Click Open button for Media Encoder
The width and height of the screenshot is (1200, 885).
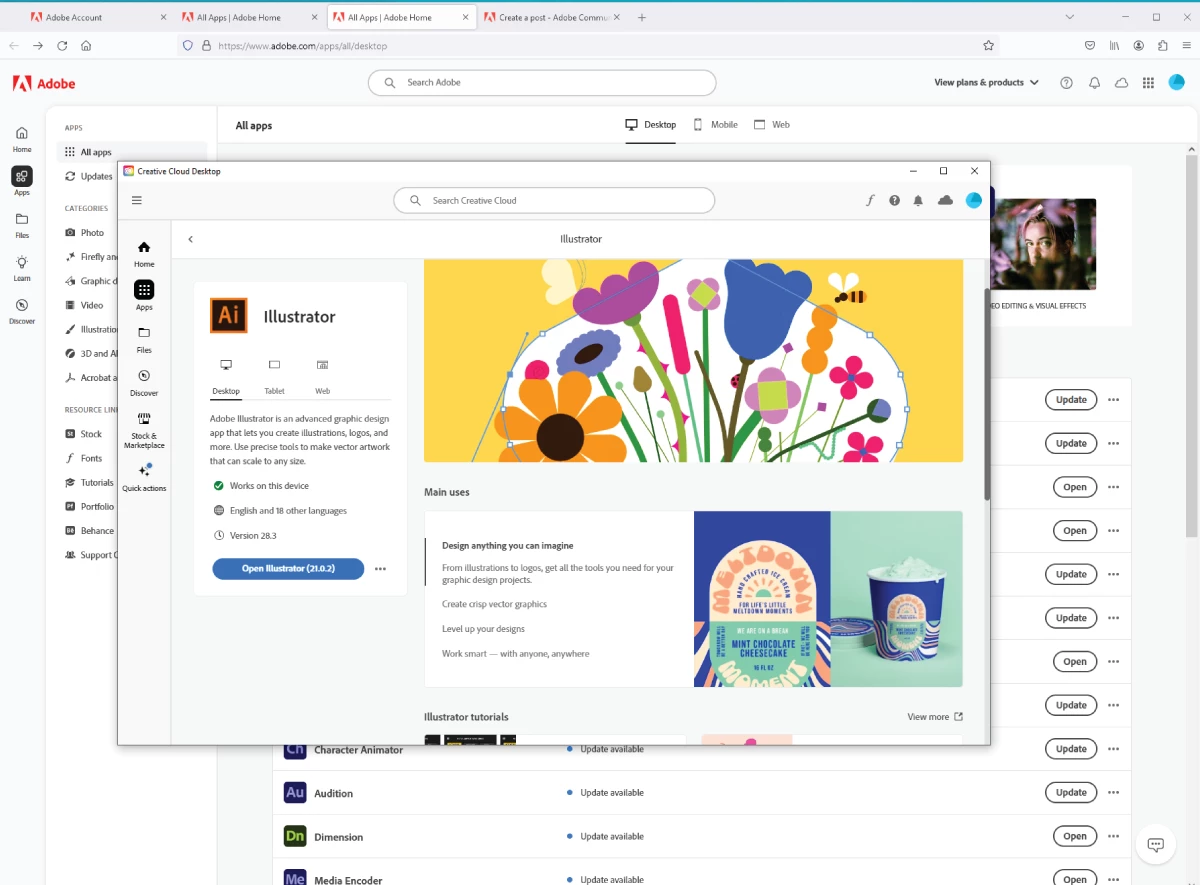coord(1075,879)
